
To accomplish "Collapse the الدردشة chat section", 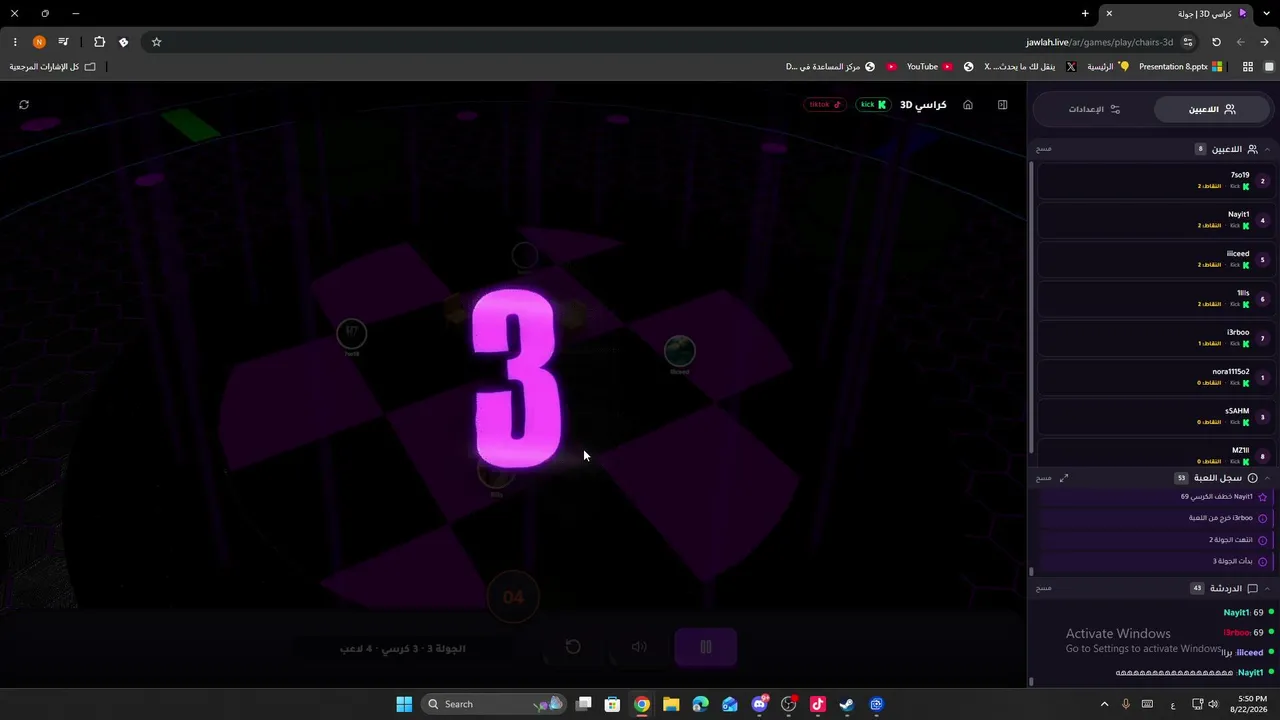I will tap(1267, 589).
